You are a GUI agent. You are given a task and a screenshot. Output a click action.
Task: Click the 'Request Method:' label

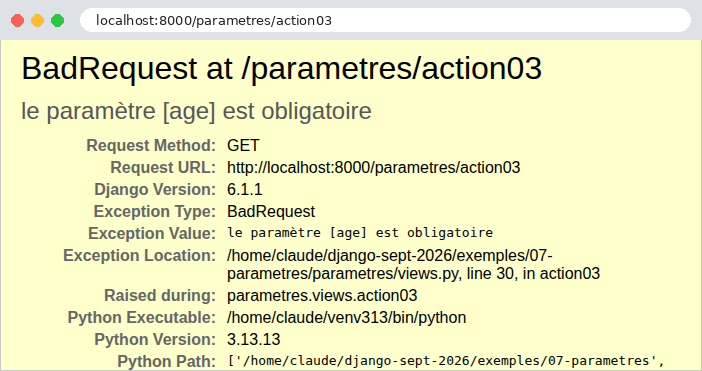click(x=151, y=145)
